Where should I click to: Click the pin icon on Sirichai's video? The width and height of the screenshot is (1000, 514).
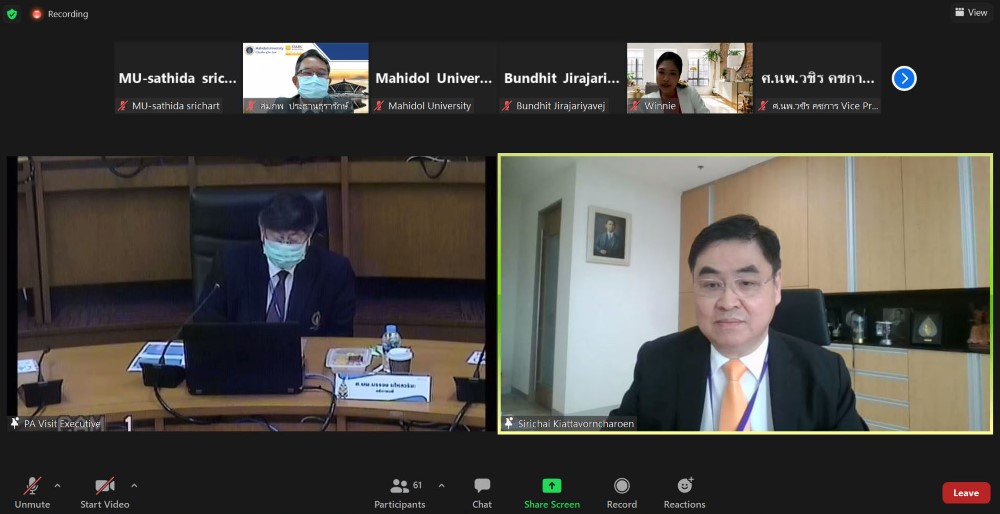click(509, 423)
